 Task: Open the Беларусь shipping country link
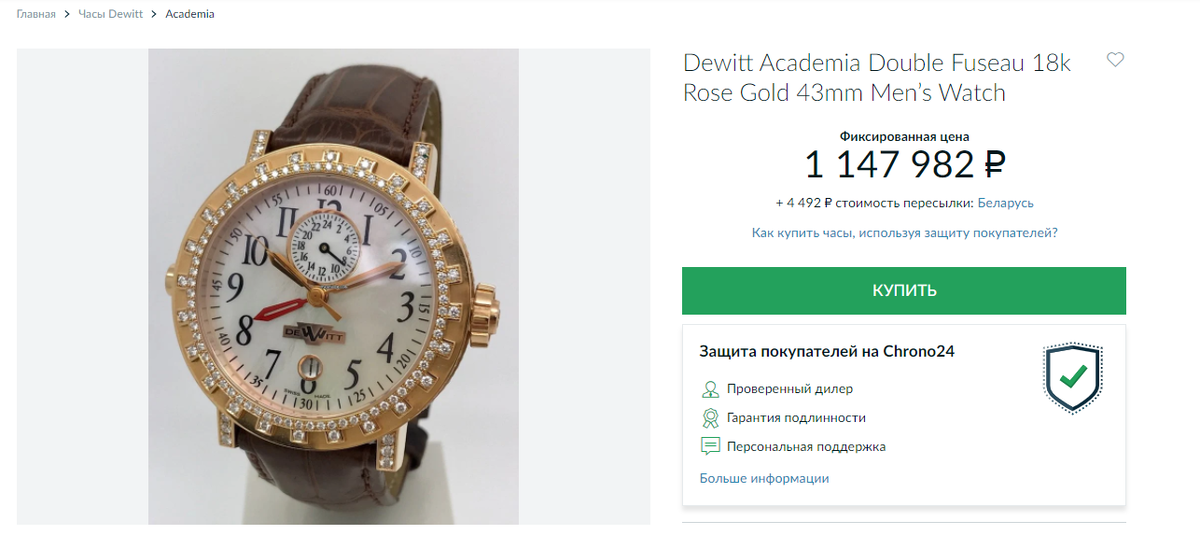(x=1005, y=203)
